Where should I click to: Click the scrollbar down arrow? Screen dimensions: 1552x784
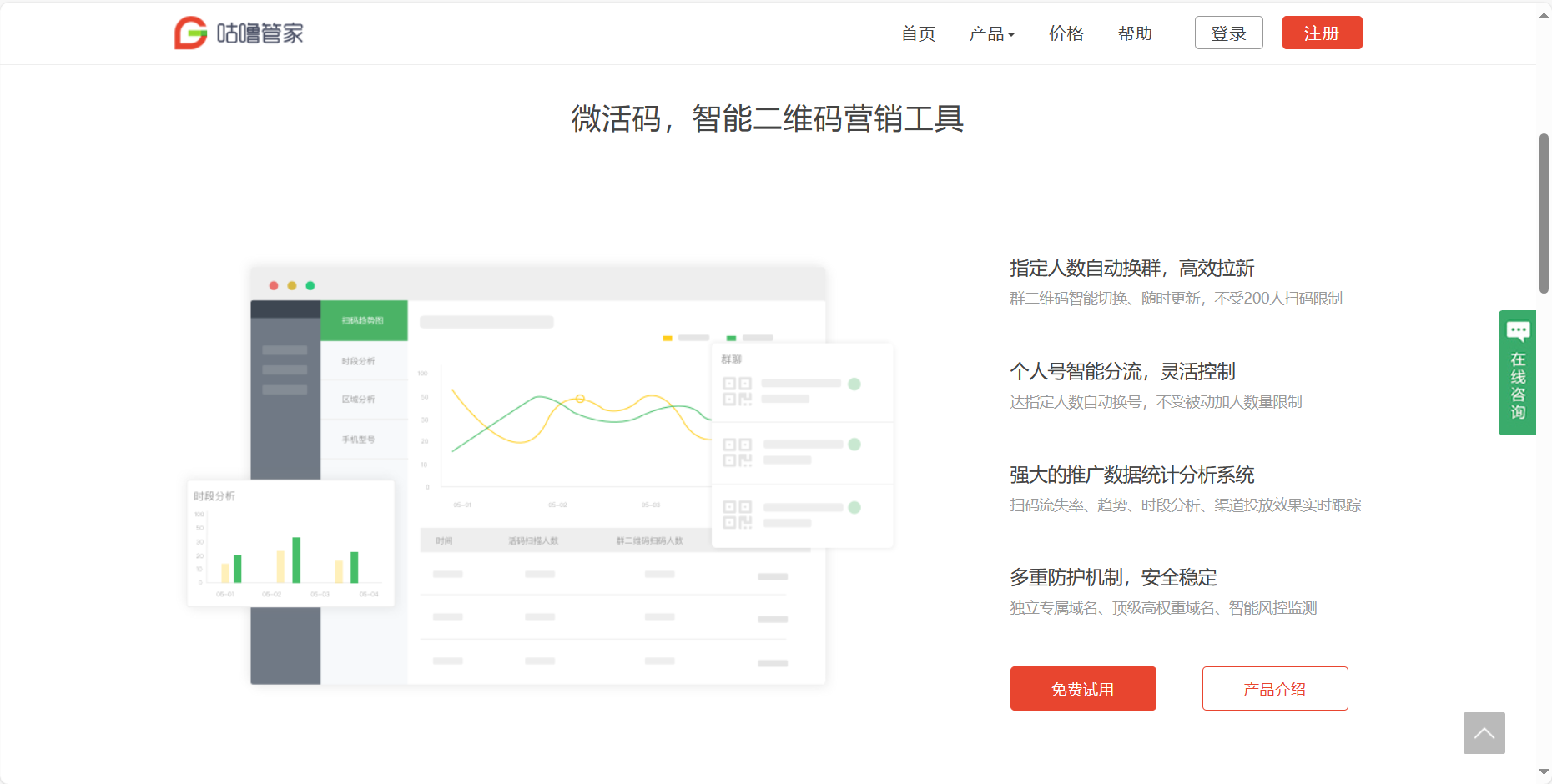pyautogui.click(x=1544, y=772)
